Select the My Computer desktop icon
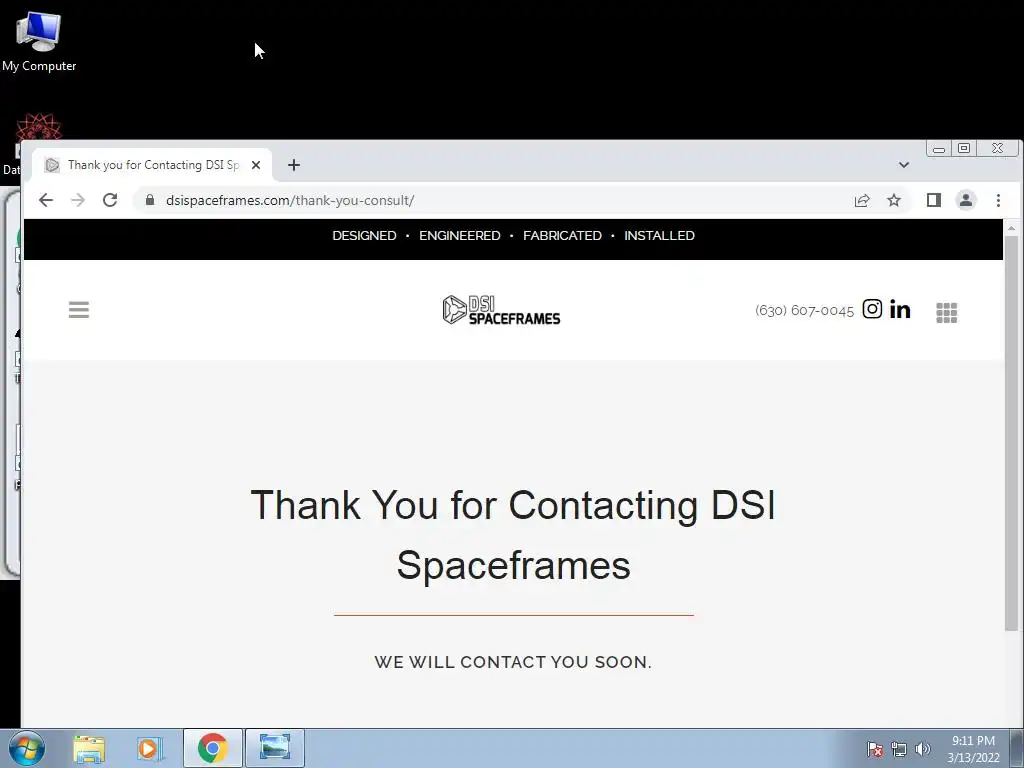Image resolution: width=1024 pixels, height=768 pixels. point(39,41)
